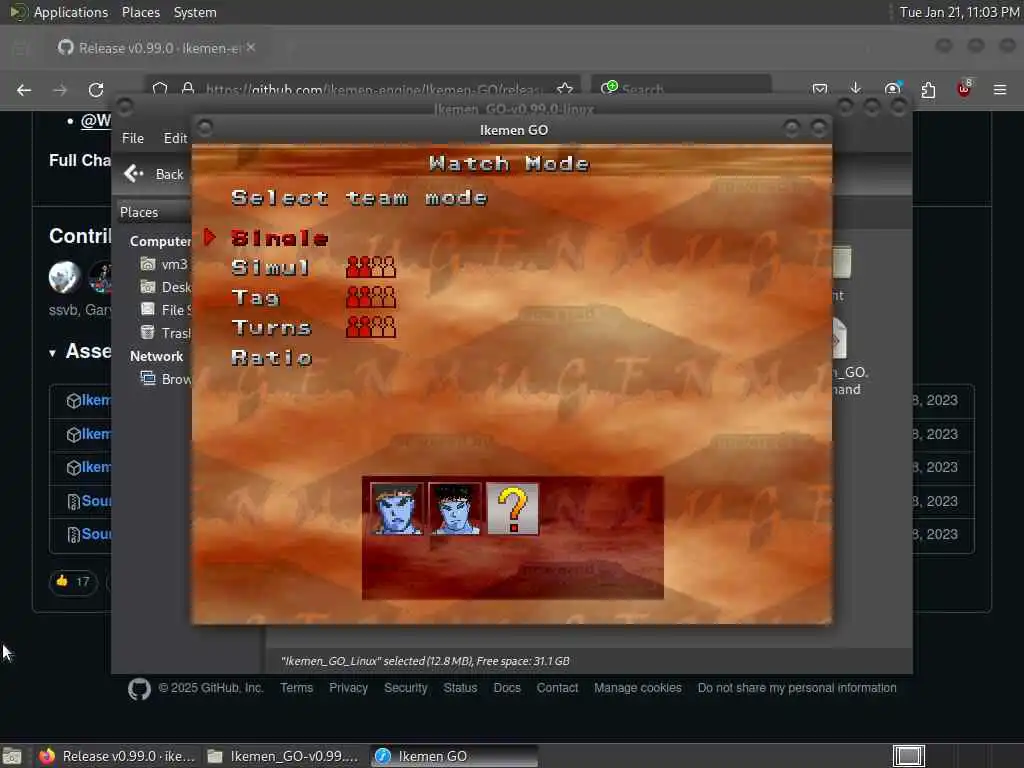Click the Places panel header in file manager
The height and width of the screenshot is (768, 1024).
(139, 212)
